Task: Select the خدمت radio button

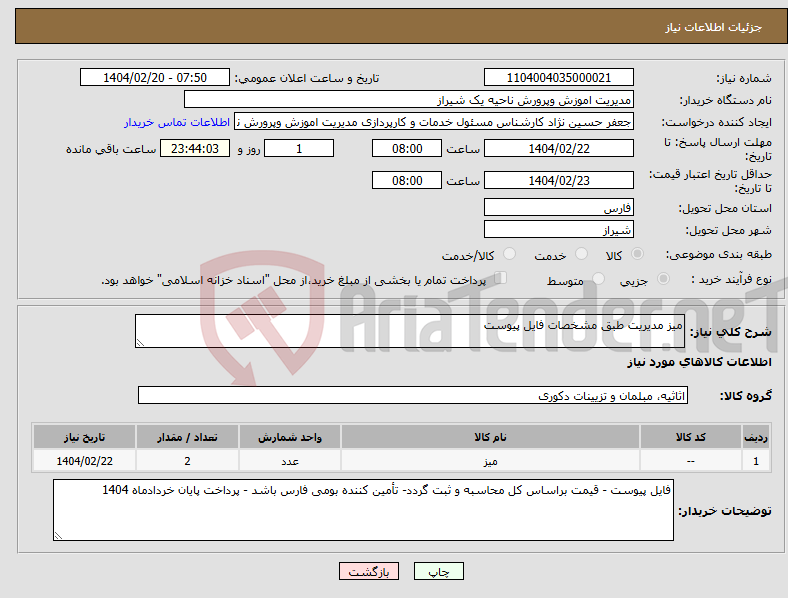Action: (581, 254)
